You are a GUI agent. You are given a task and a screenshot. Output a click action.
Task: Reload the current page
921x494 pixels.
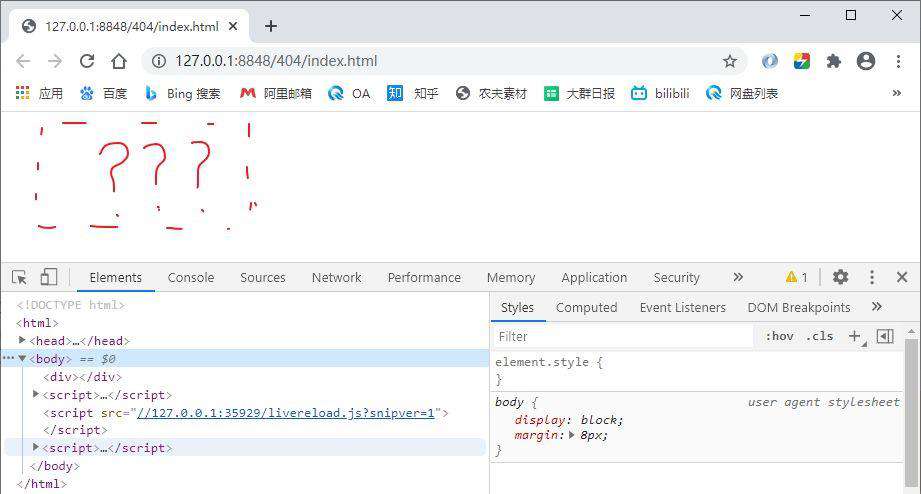(x=87, y=61)
